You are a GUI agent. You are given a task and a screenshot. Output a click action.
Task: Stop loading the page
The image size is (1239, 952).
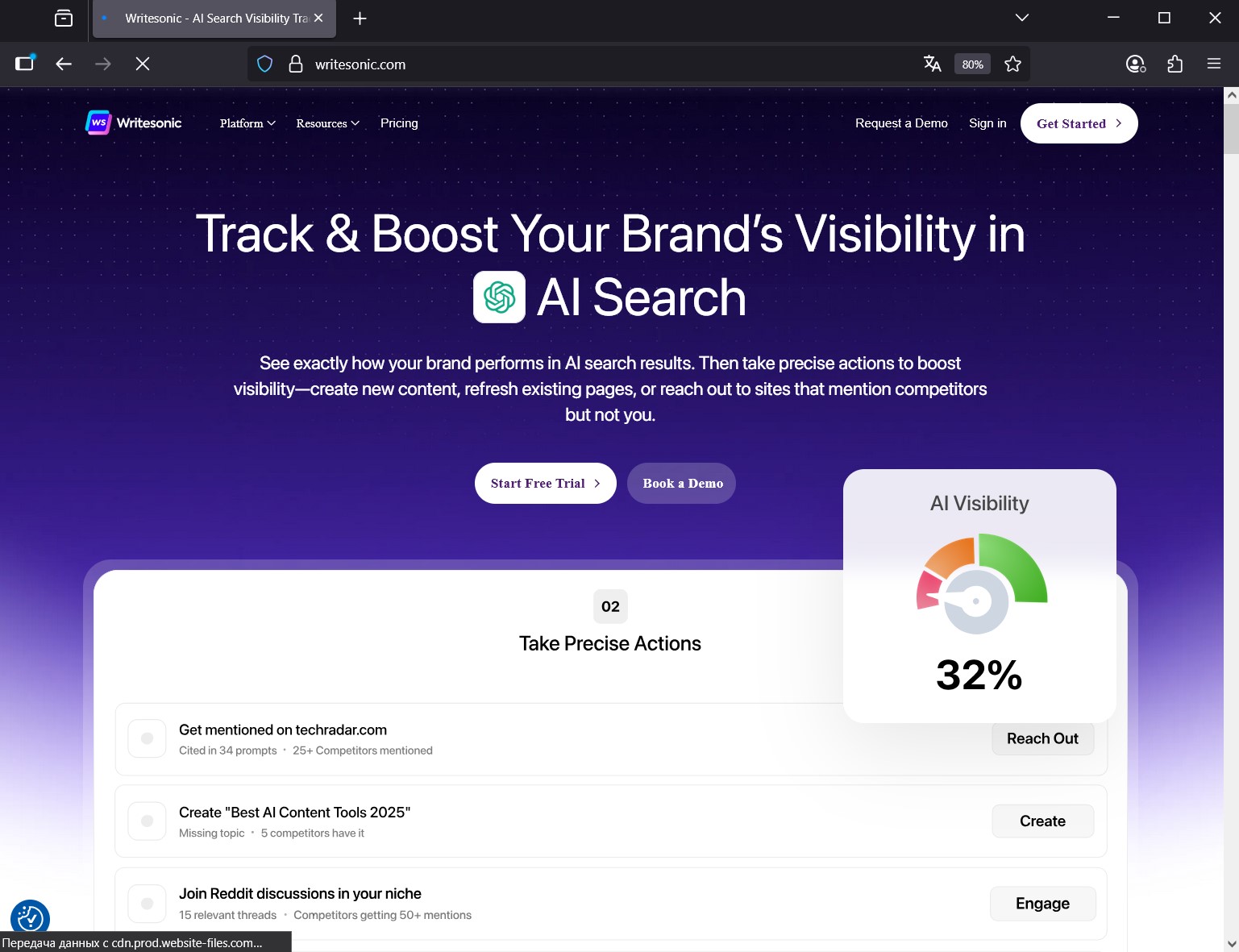pyautogui.click(x=143, y=64)
